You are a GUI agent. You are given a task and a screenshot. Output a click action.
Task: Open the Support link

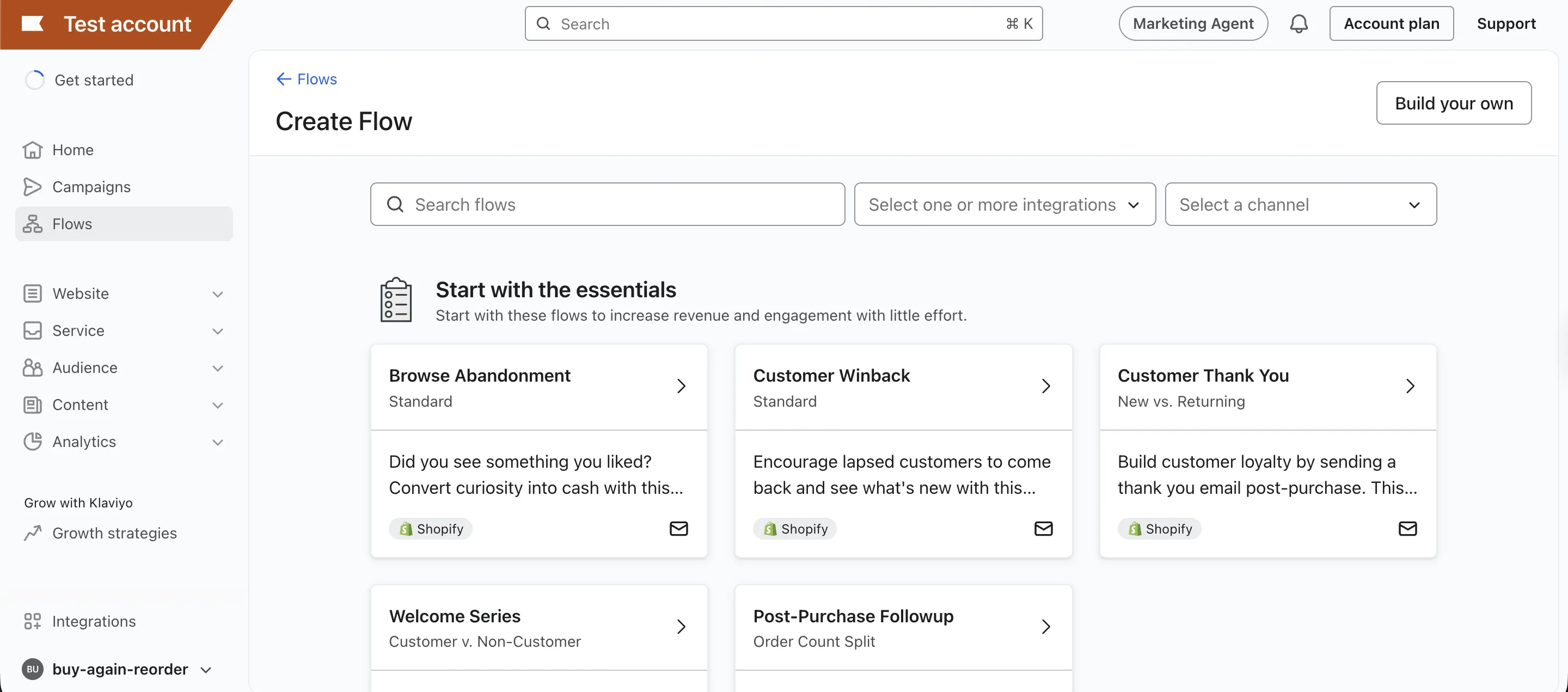1506,24
